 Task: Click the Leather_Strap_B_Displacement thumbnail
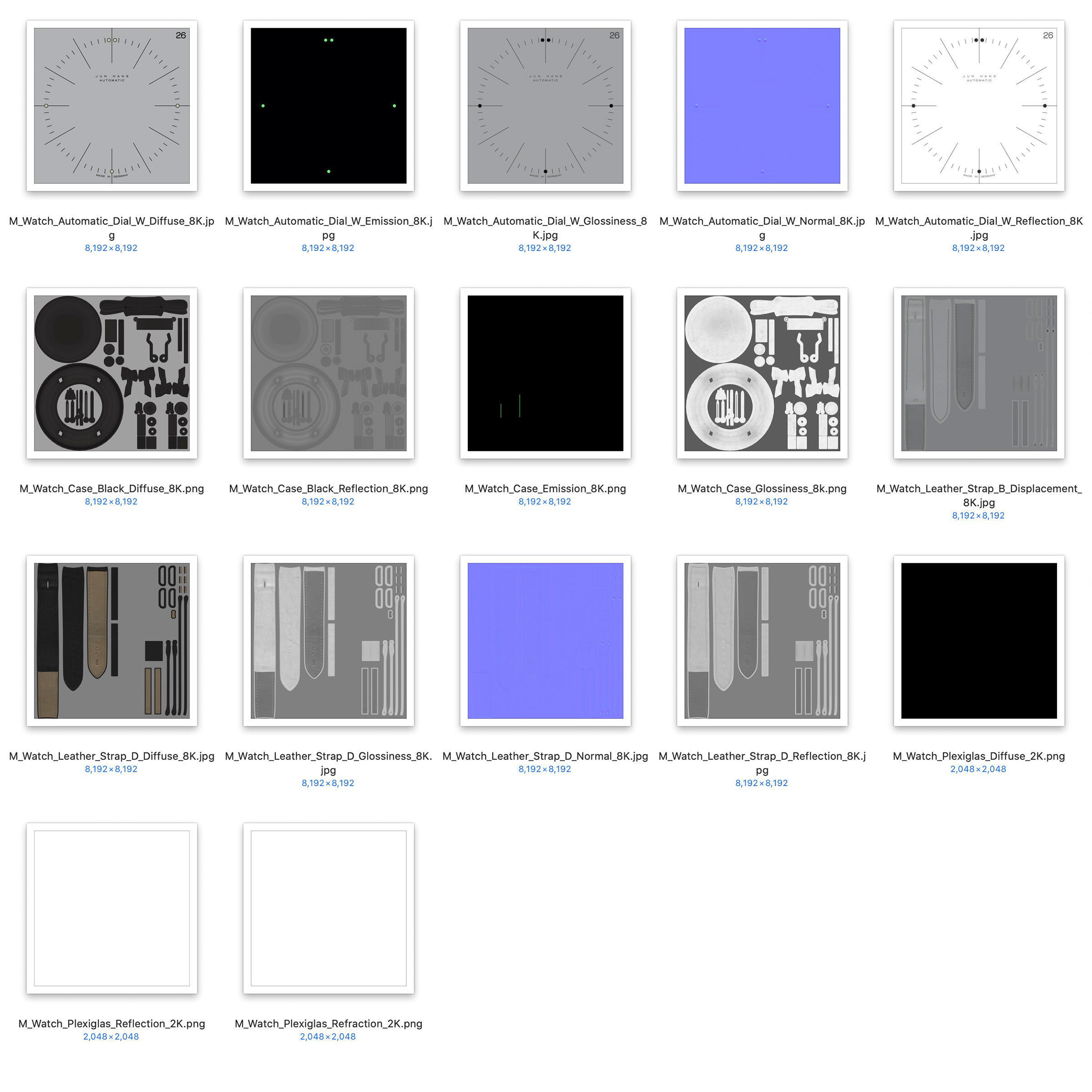(x=978, y=373)
